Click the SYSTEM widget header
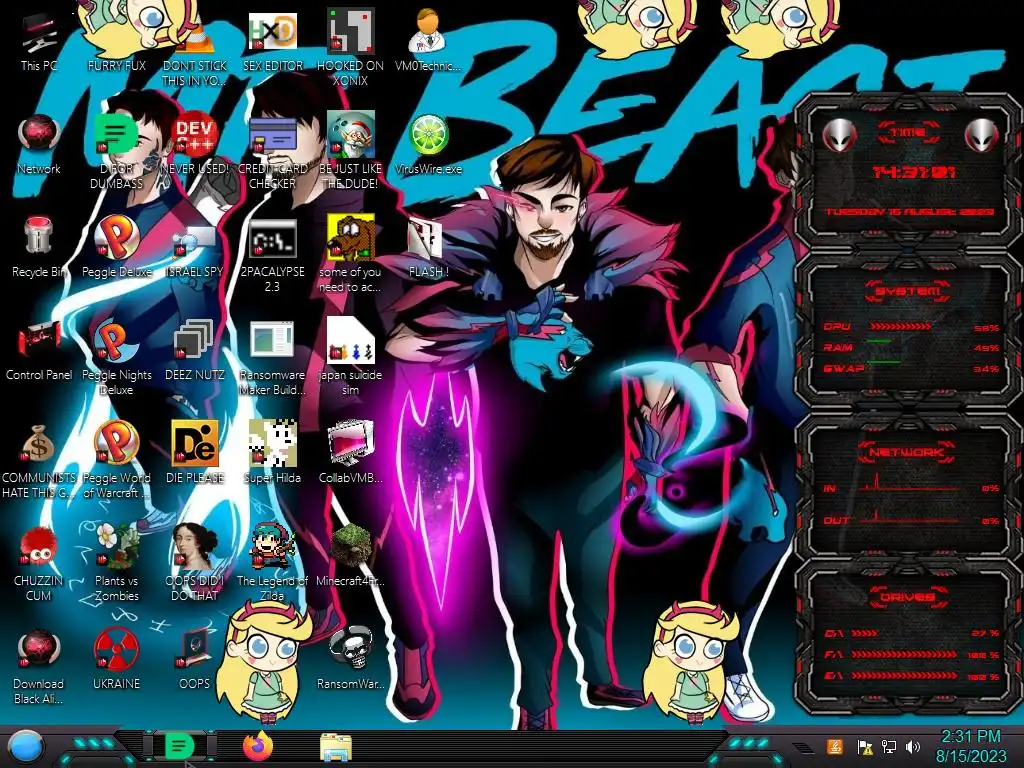 tap(908, 291)
